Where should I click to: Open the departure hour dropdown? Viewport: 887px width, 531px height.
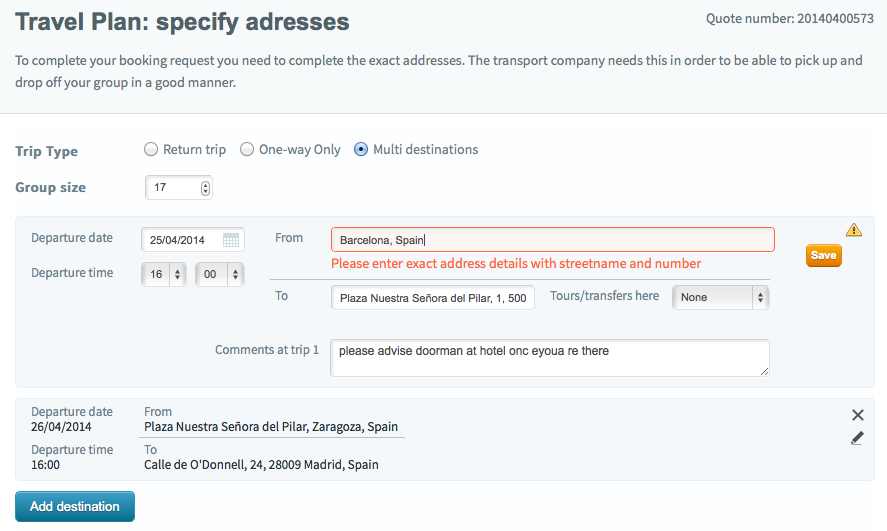(x=164, y=274)
